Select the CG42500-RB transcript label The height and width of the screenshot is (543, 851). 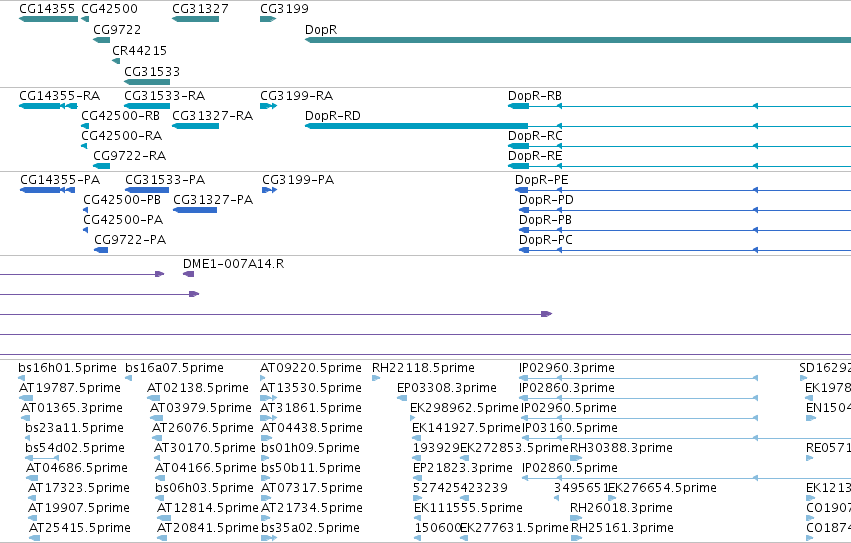point(120,116)
